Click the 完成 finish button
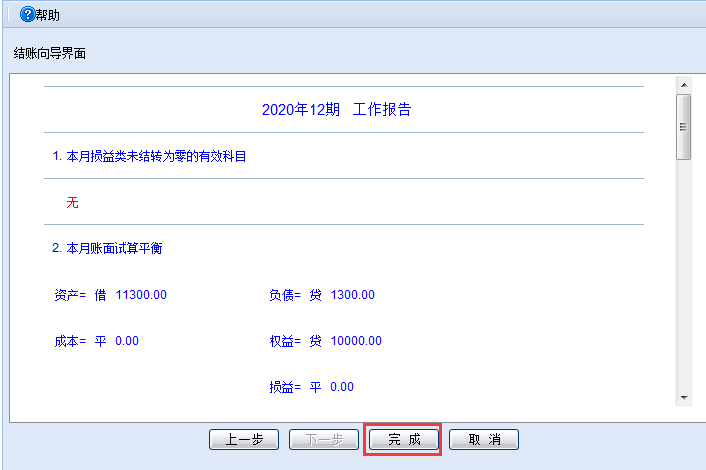The width and height of the screenshot is (706, 470). point(404,439)
